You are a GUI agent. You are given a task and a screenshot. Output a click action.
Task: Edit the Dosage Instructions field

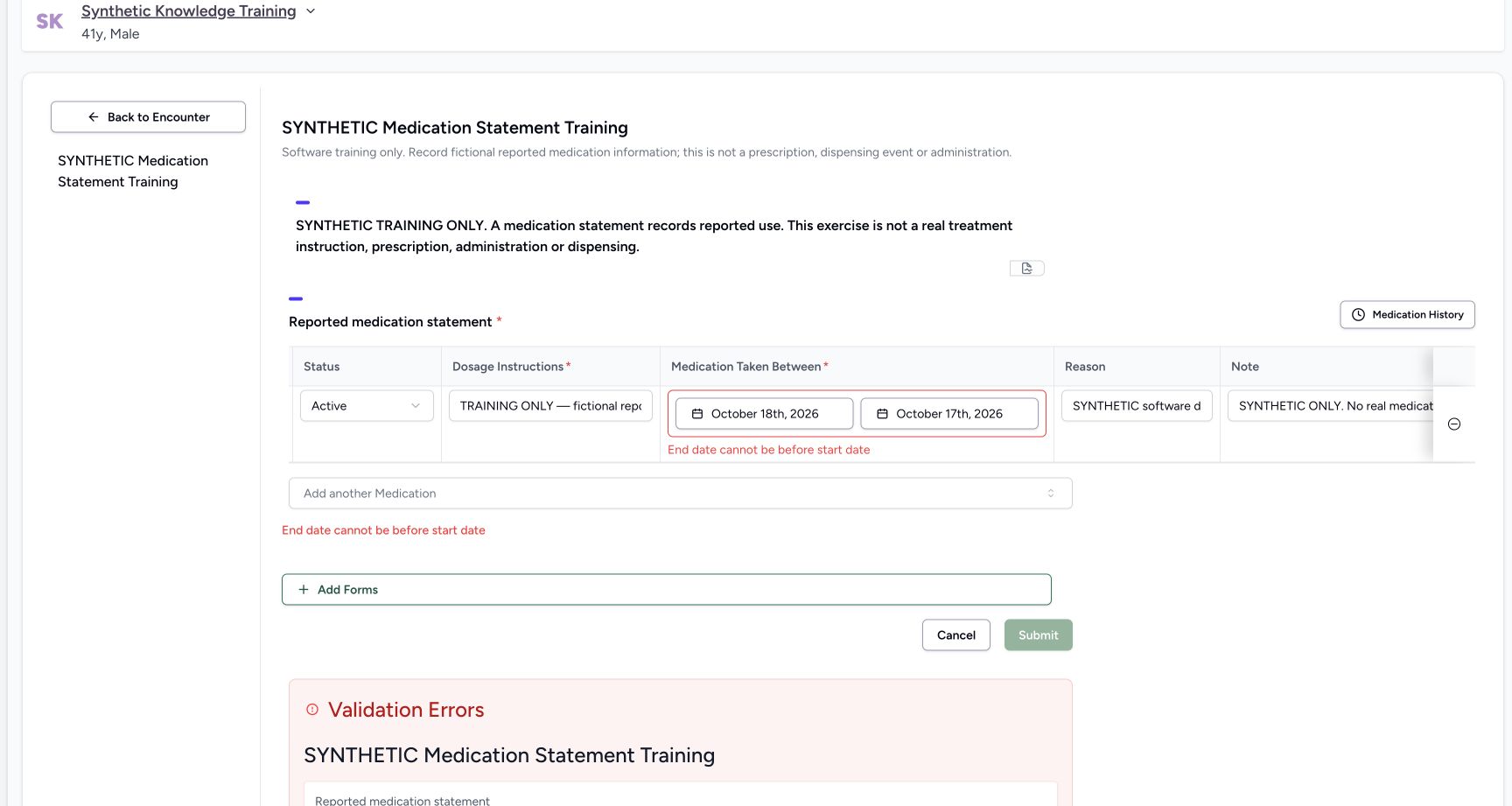tap(550, 406)
